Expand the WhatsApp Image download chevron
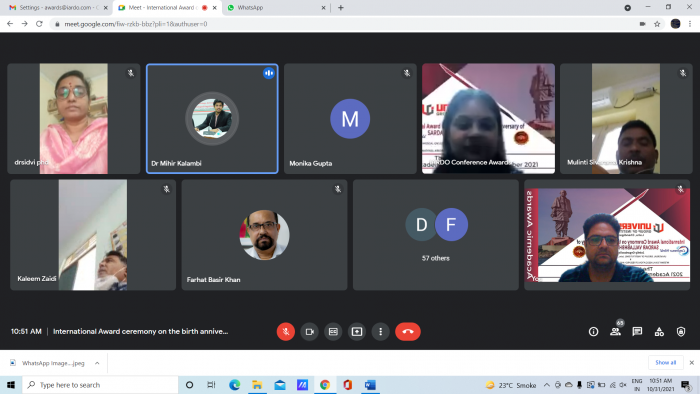Screen dimensions: 700x394 [97, 363]
